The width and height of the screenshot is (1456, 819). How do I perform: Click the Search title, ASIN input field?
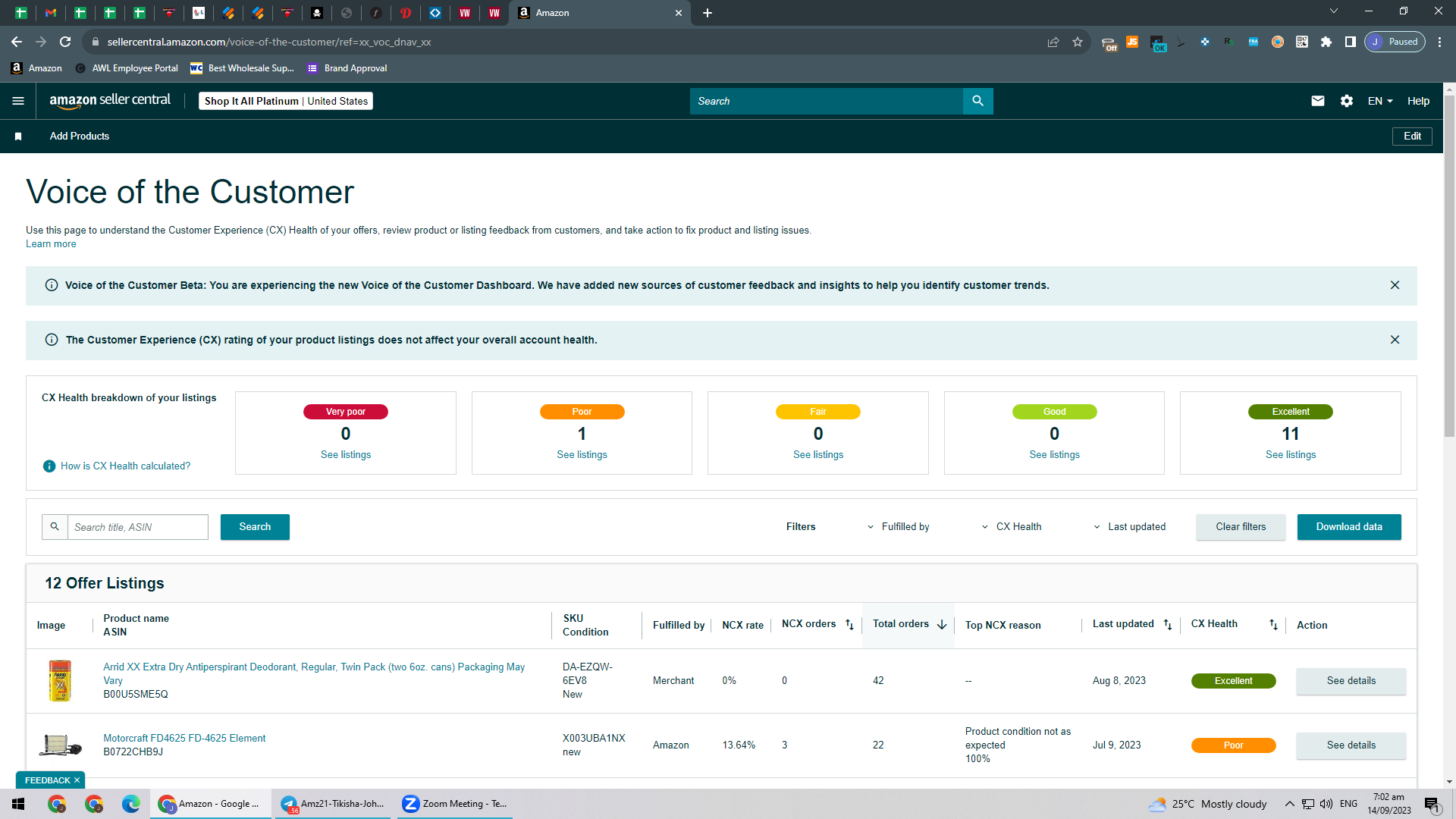pyautogui.click(x=138, y=527)
